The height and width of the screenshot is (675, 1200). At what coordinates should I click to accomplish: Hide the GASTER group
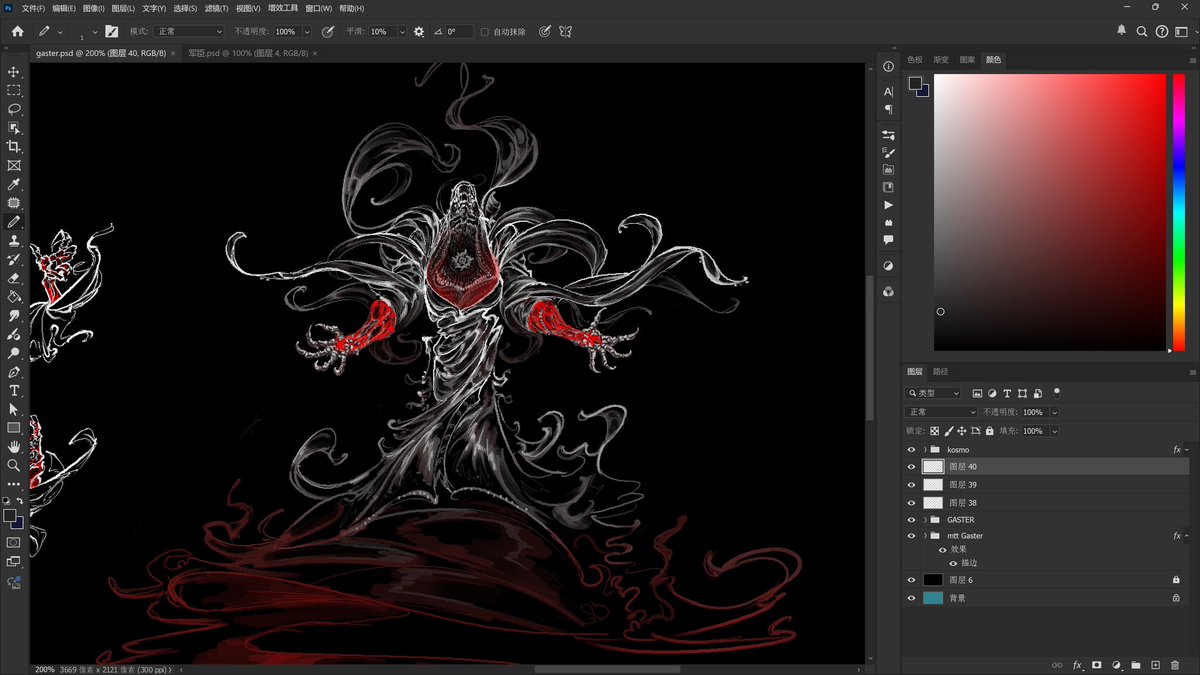pos(911,520)
